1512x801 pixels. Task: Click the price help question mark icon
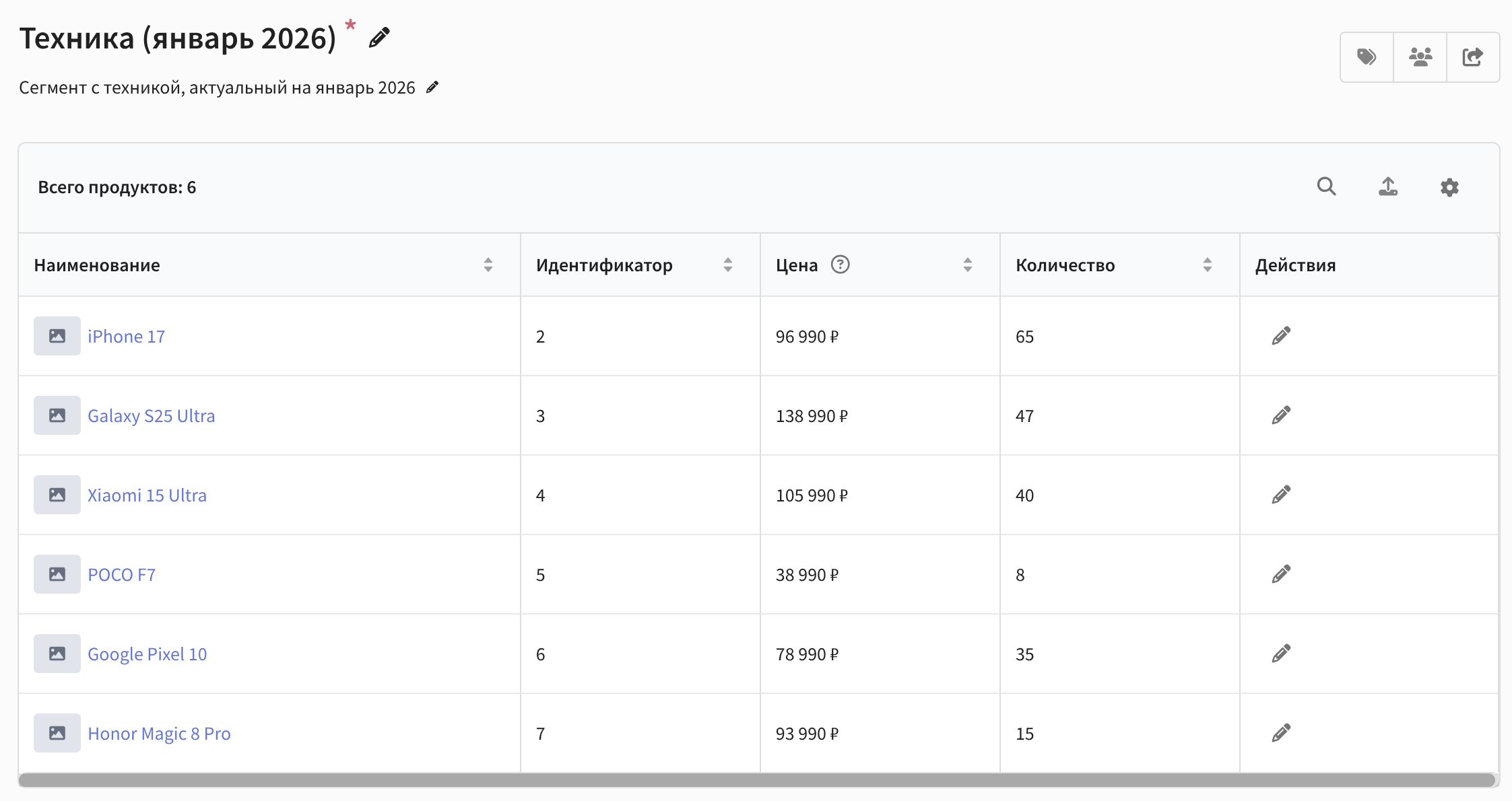tap(840, 265)
